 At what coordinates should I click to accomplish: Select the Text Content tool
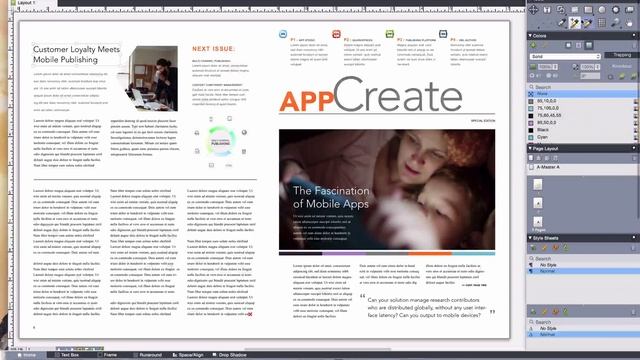click(547, 10)
